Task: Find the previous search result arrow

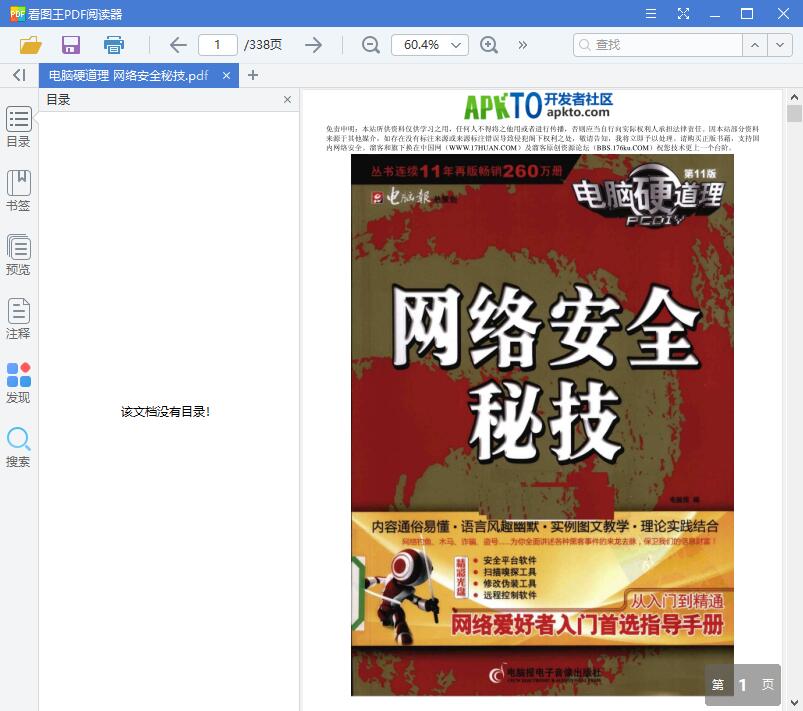Action: (755, 45)
